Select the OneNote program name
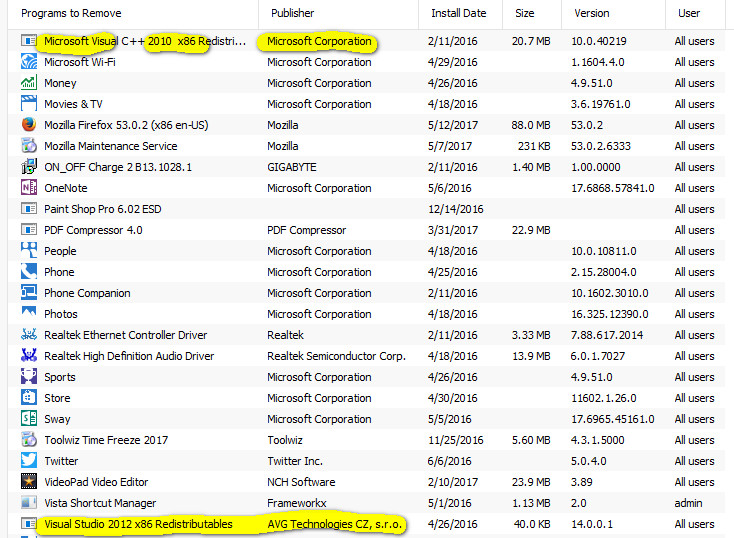Image resolution: width=734 pixels, height=538 pixels. click(66, 188)
